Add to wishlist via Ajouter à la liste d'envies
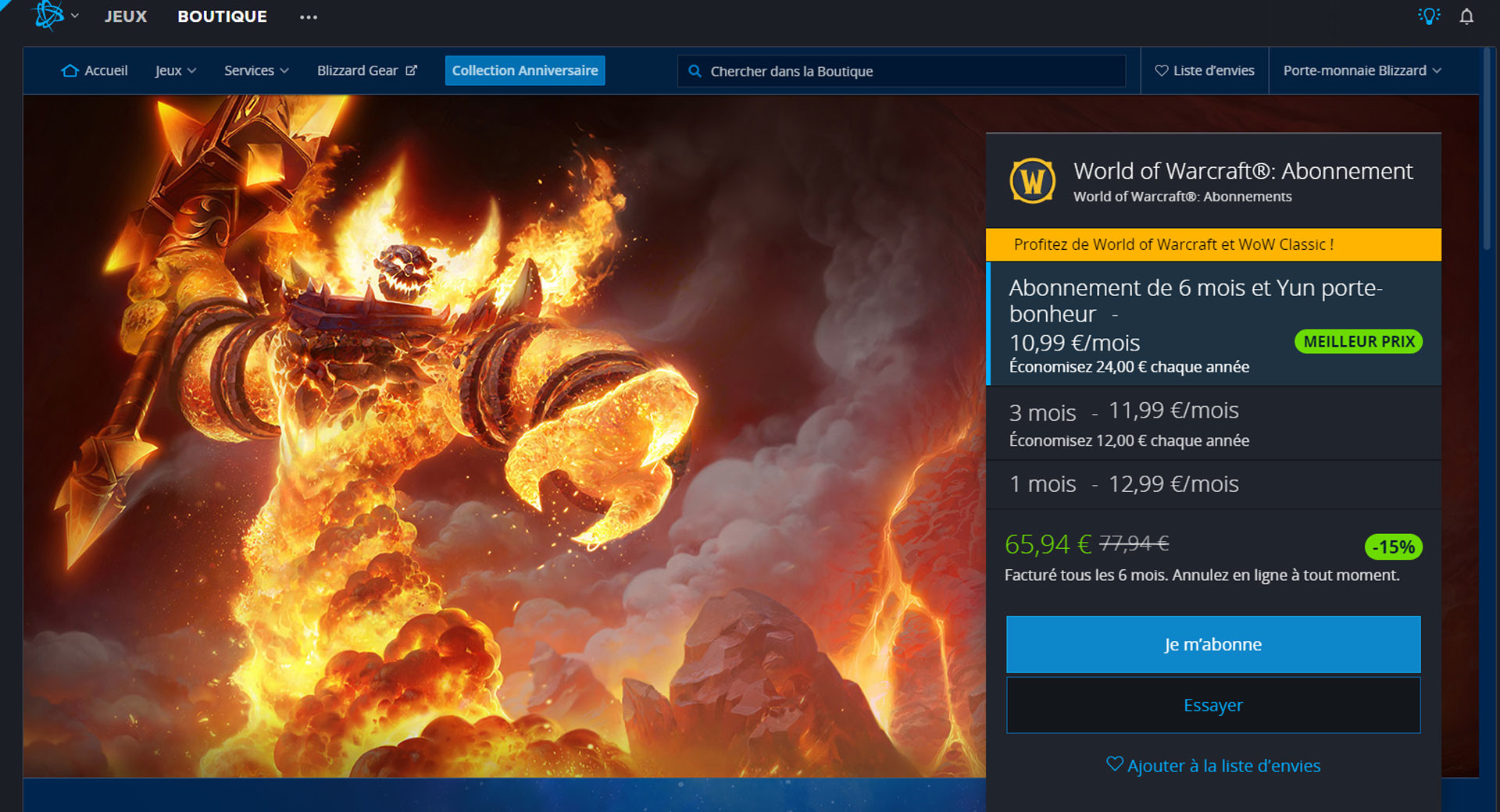This screenshot has height=812, width=1500. click(x=1213, y=765)
